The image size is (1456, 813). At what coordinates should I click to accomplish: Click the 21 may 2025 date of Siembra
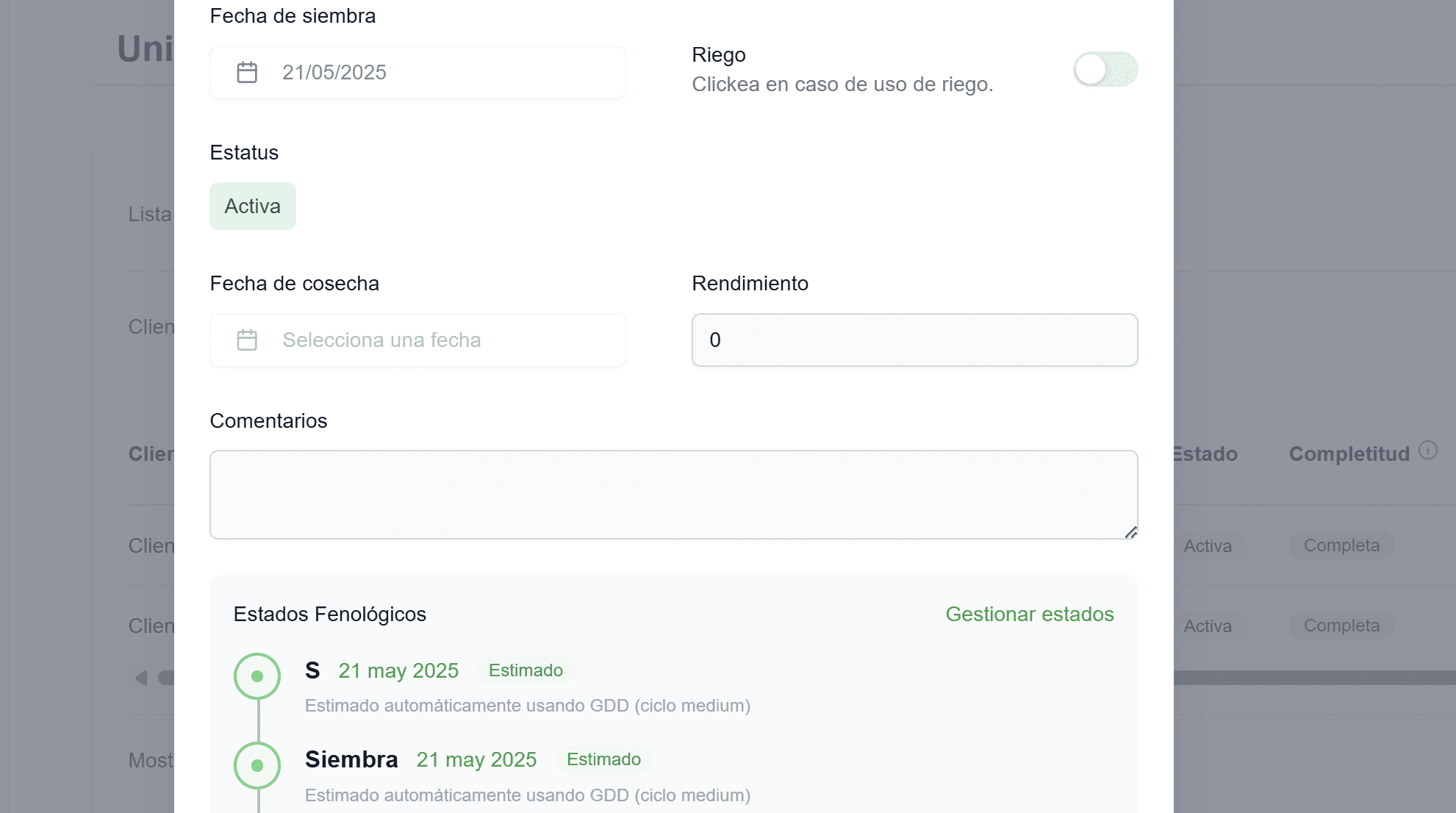[x=476, y=759]
